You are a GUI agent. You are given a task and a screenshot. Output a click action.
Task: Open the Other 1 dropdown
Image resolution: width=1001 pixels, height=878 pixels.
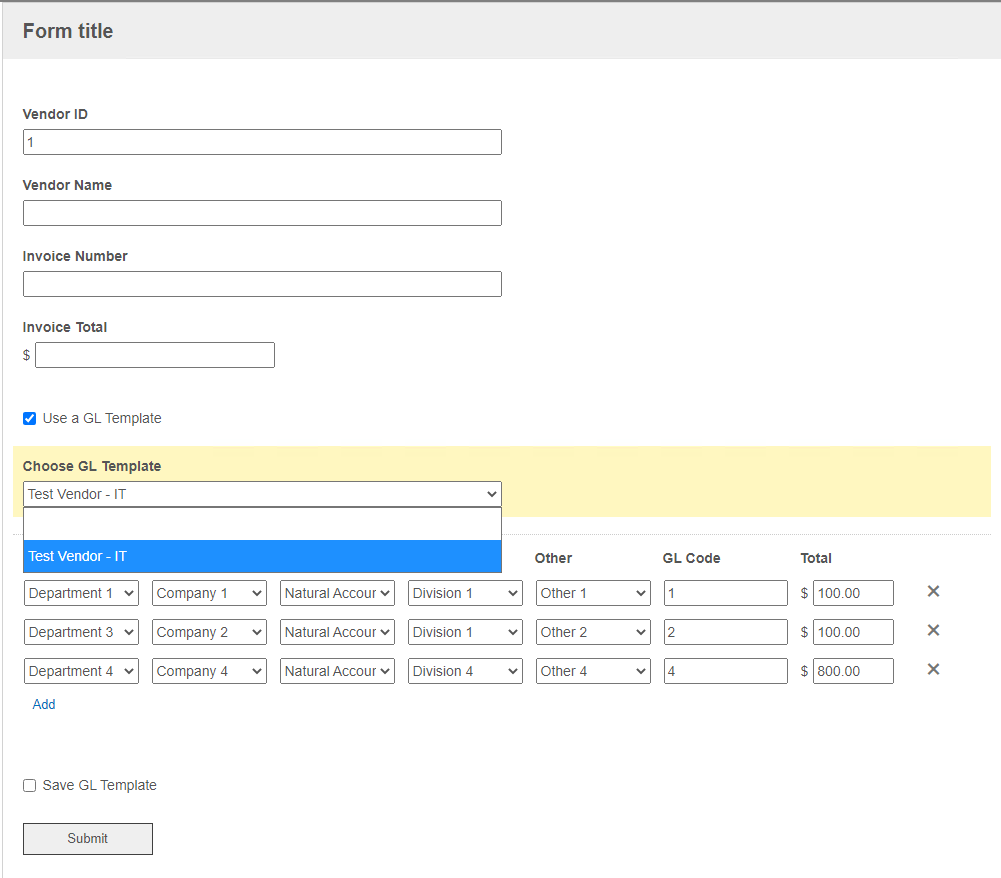pyautogui.click(x=593, y=593)
